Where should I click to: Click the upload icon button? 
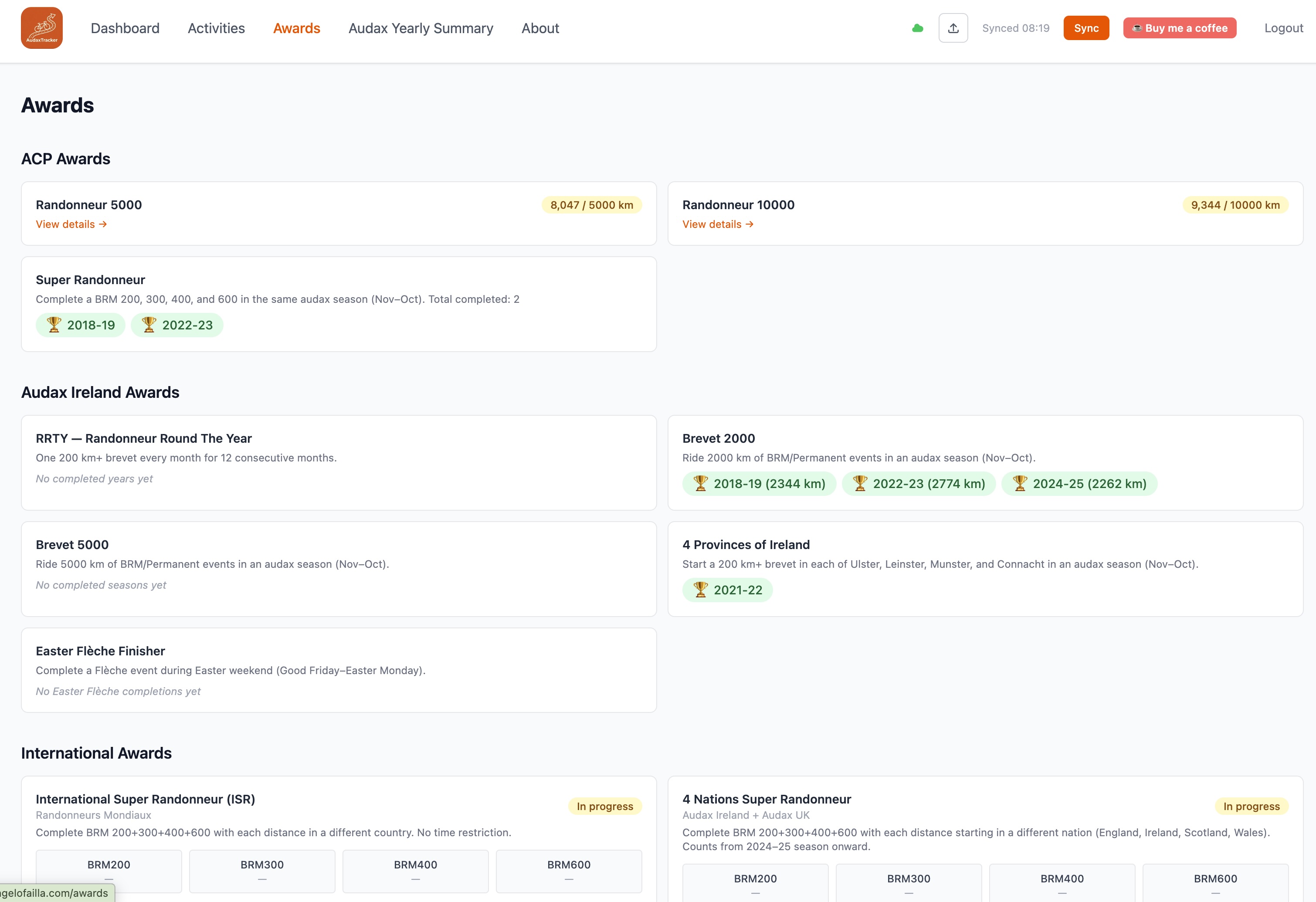953,28
